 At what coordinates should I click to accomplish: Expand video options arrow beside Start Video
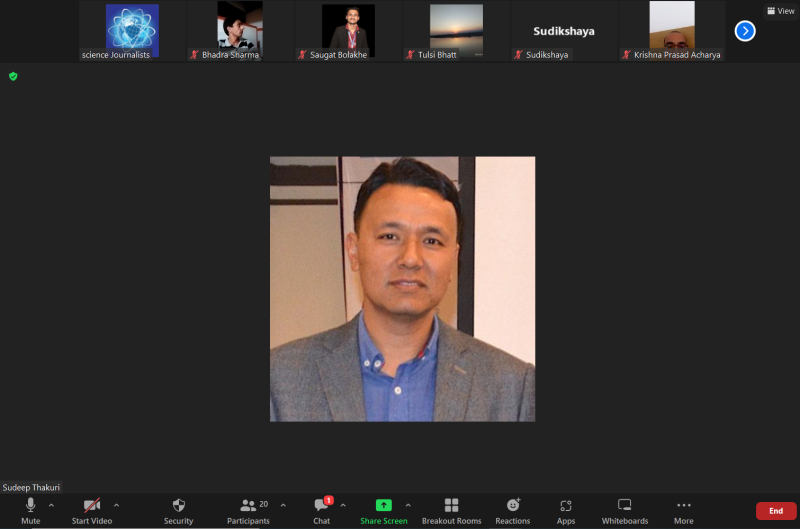tap(117, 505)
